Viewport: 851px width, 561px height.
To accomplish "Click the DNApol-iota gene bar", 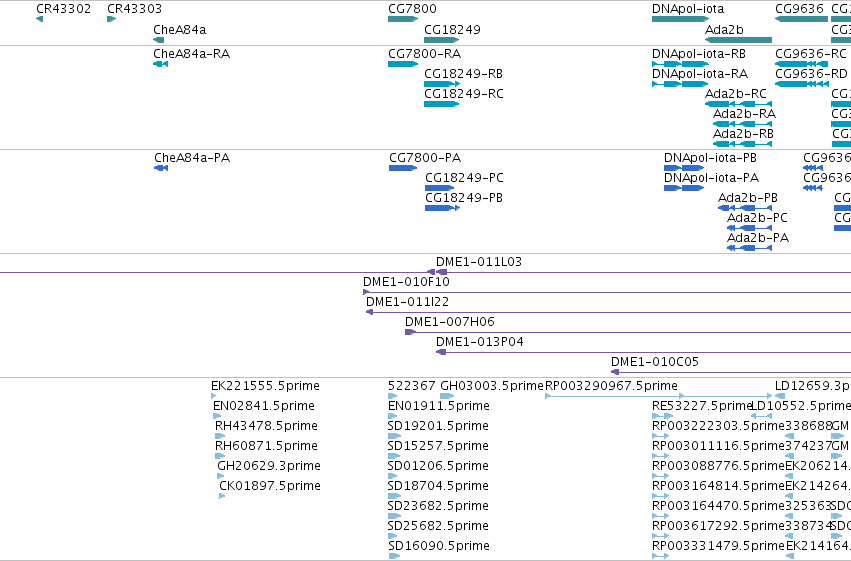I will pyautogui.click(x=681, y=19).
